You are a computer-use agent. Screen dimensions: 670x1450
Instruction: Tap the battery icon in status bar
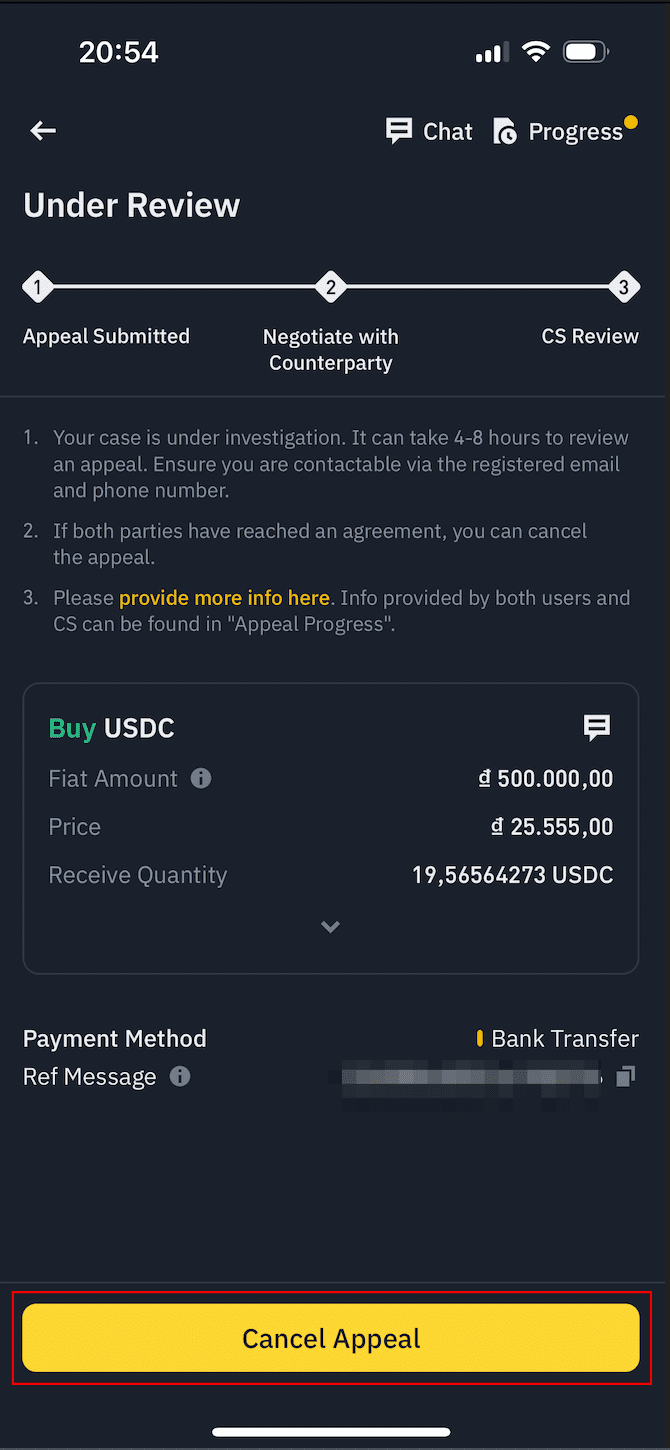tap(586, 52)
